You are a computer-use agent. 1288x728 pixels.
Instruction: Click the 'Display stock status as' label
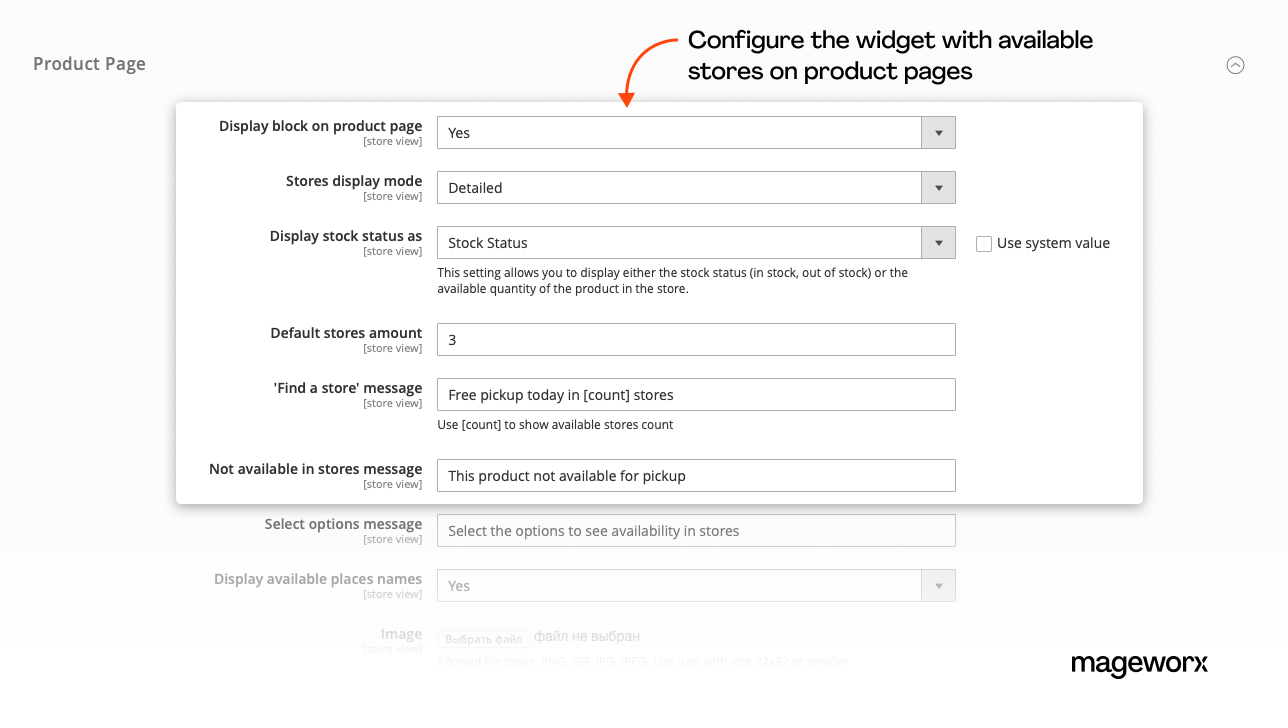[345, 237]
